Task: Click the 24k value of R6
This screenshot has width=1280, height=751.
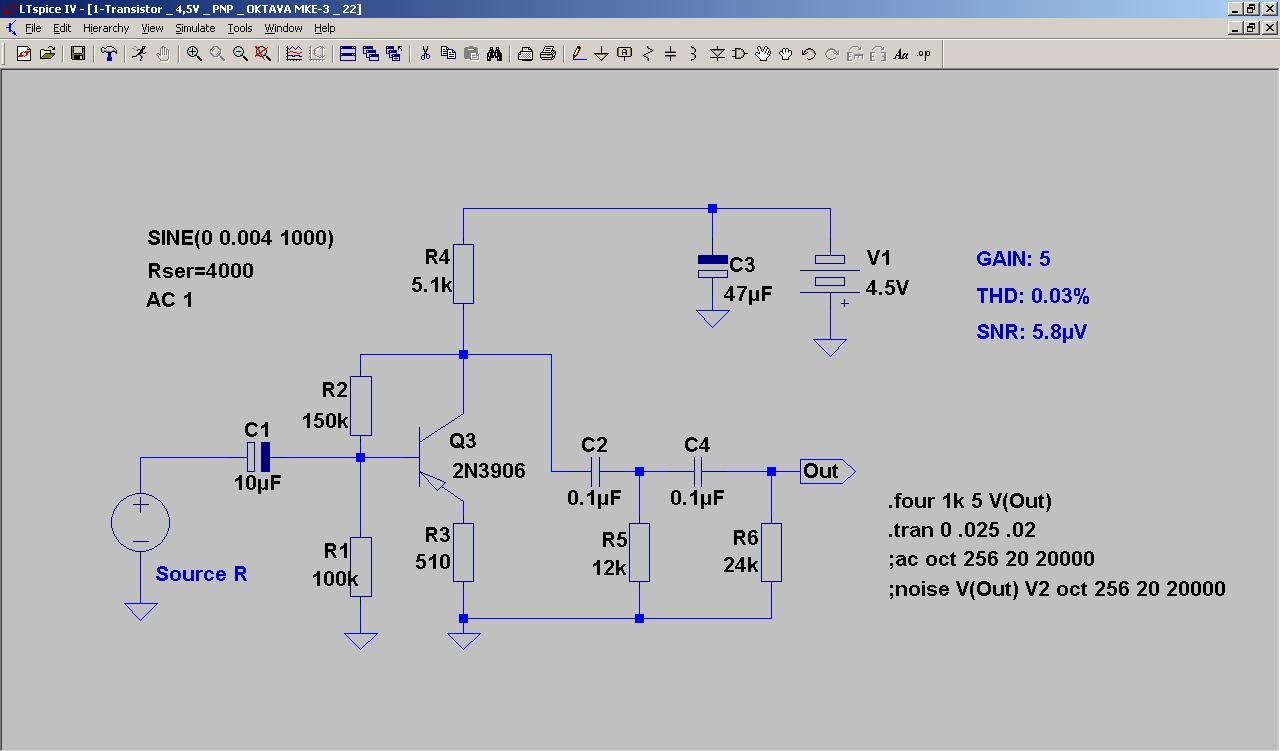Action: coord(741,565)
